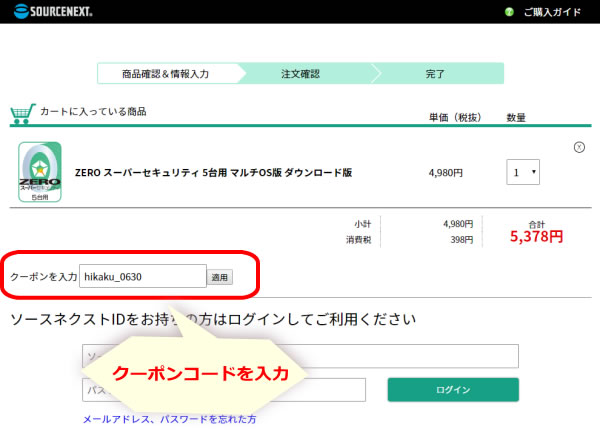600x430 pixels.
Task: Select the 完了 step
Action: pos(435,73)
